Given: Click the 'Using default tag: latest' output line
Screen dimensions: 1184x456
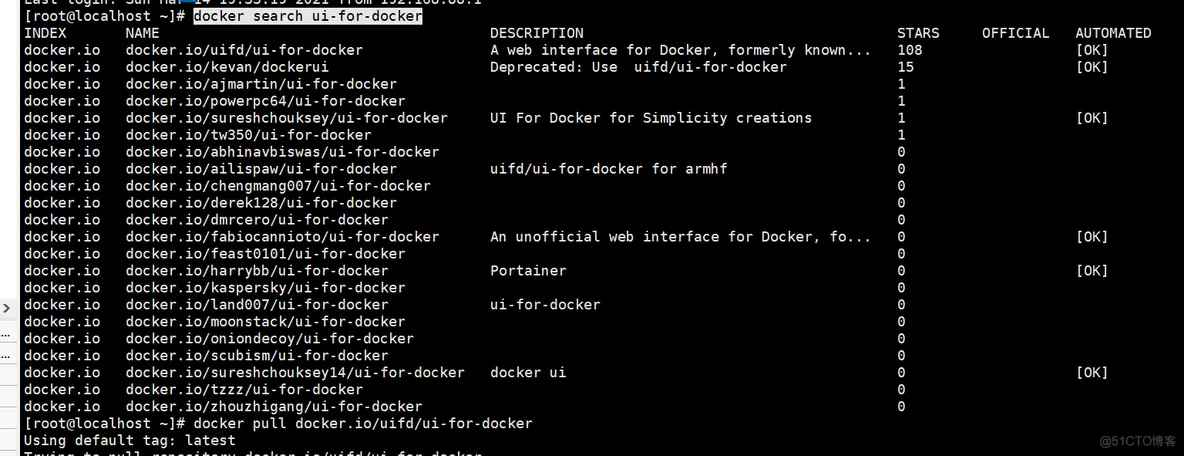Looking at the screenshot, I should (130, 440).
